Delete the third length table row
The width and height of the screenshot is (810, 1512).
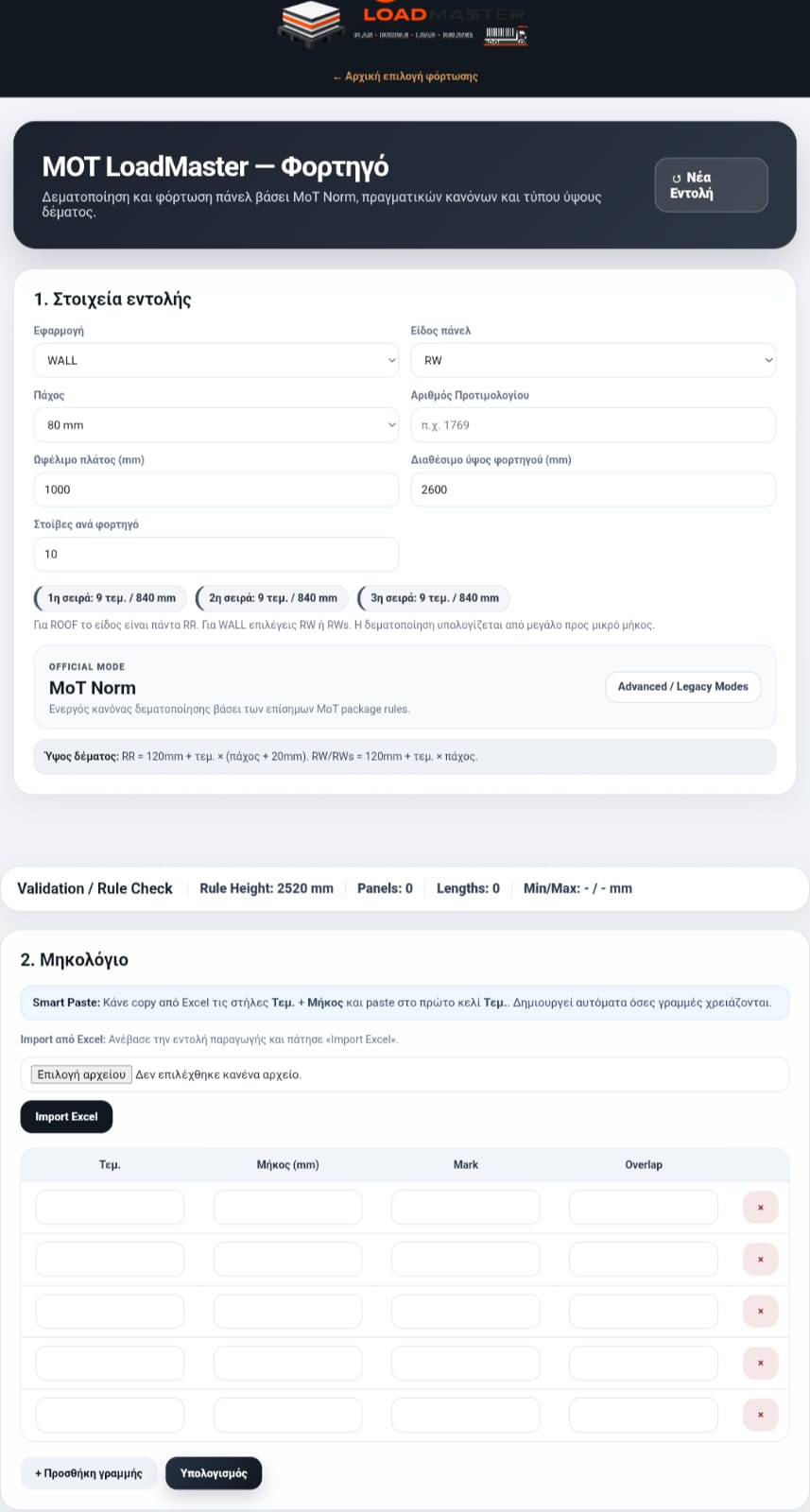(761, 1312)
